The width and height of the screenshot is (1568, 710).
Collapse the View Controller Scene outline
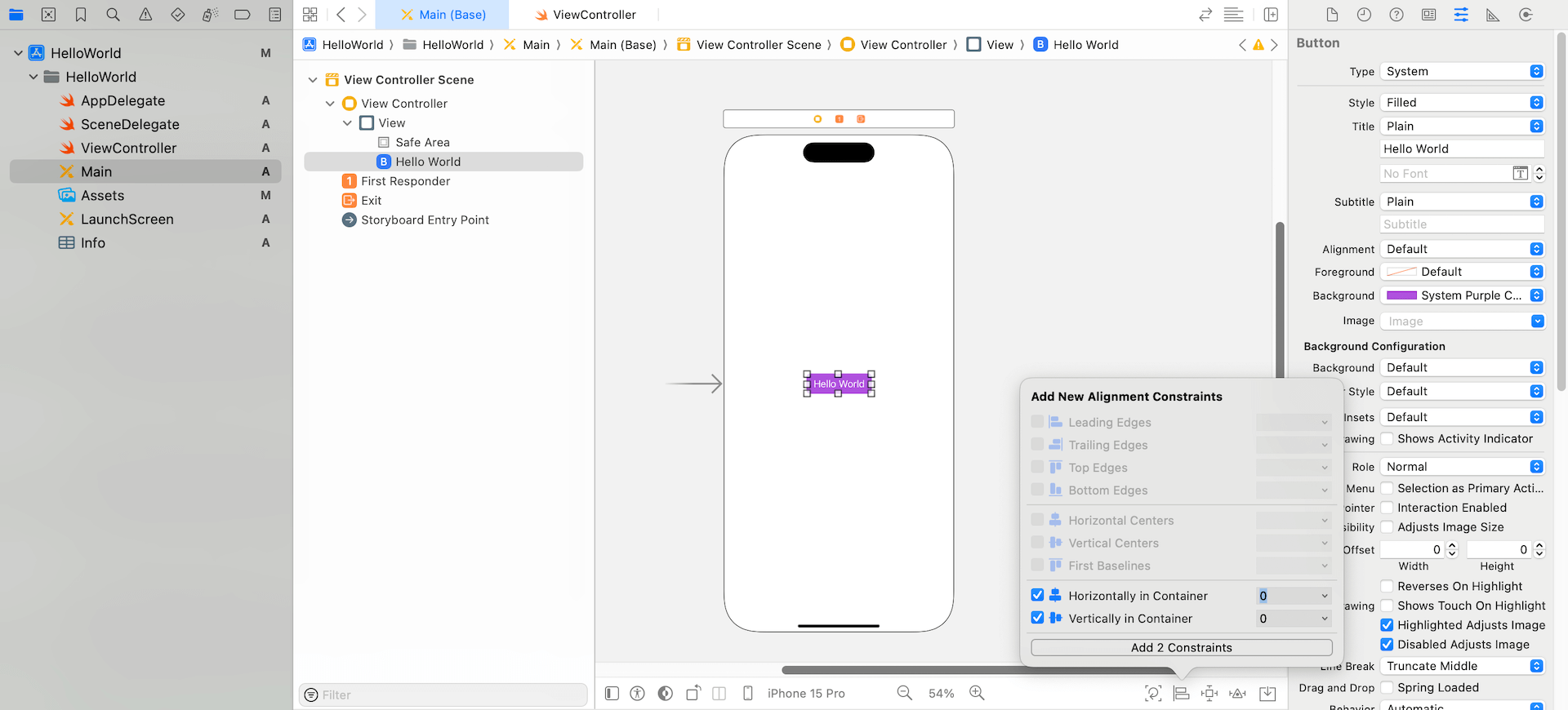pos(313,80)
